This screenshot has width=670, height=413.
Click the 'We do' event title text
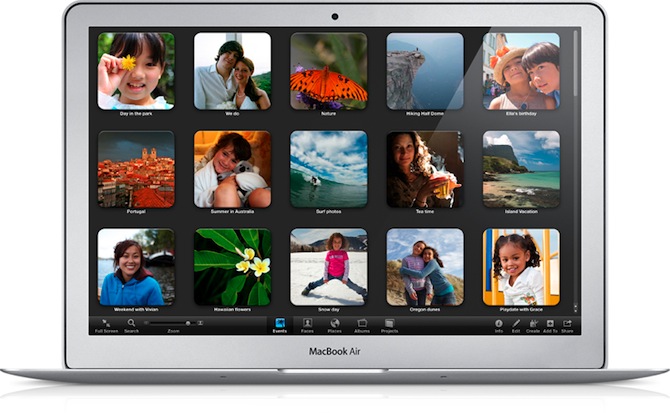(232, 114)
